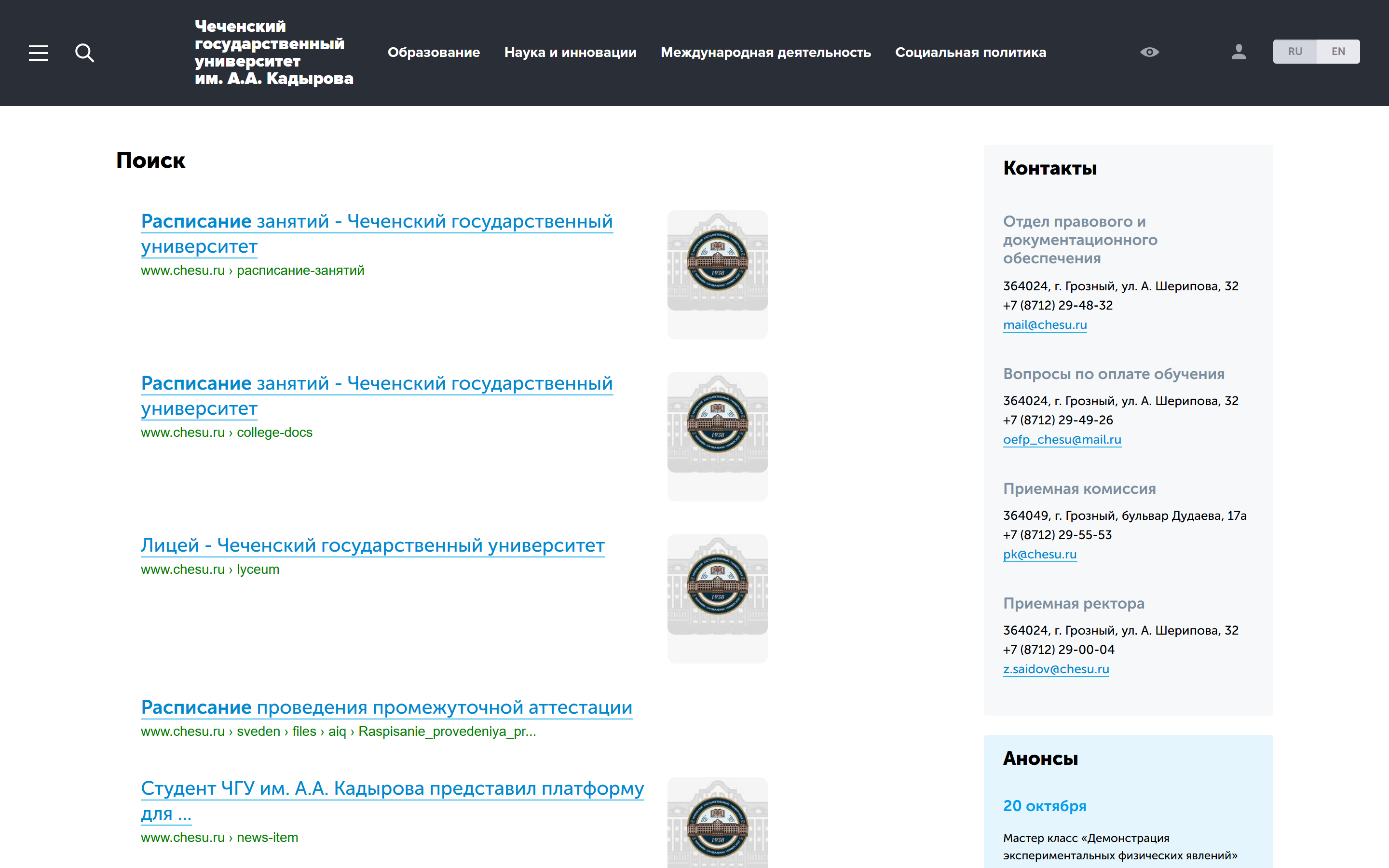Email oefp_chesu@mail.ru
The image size is (1389, 868).
click(1062, 440)
